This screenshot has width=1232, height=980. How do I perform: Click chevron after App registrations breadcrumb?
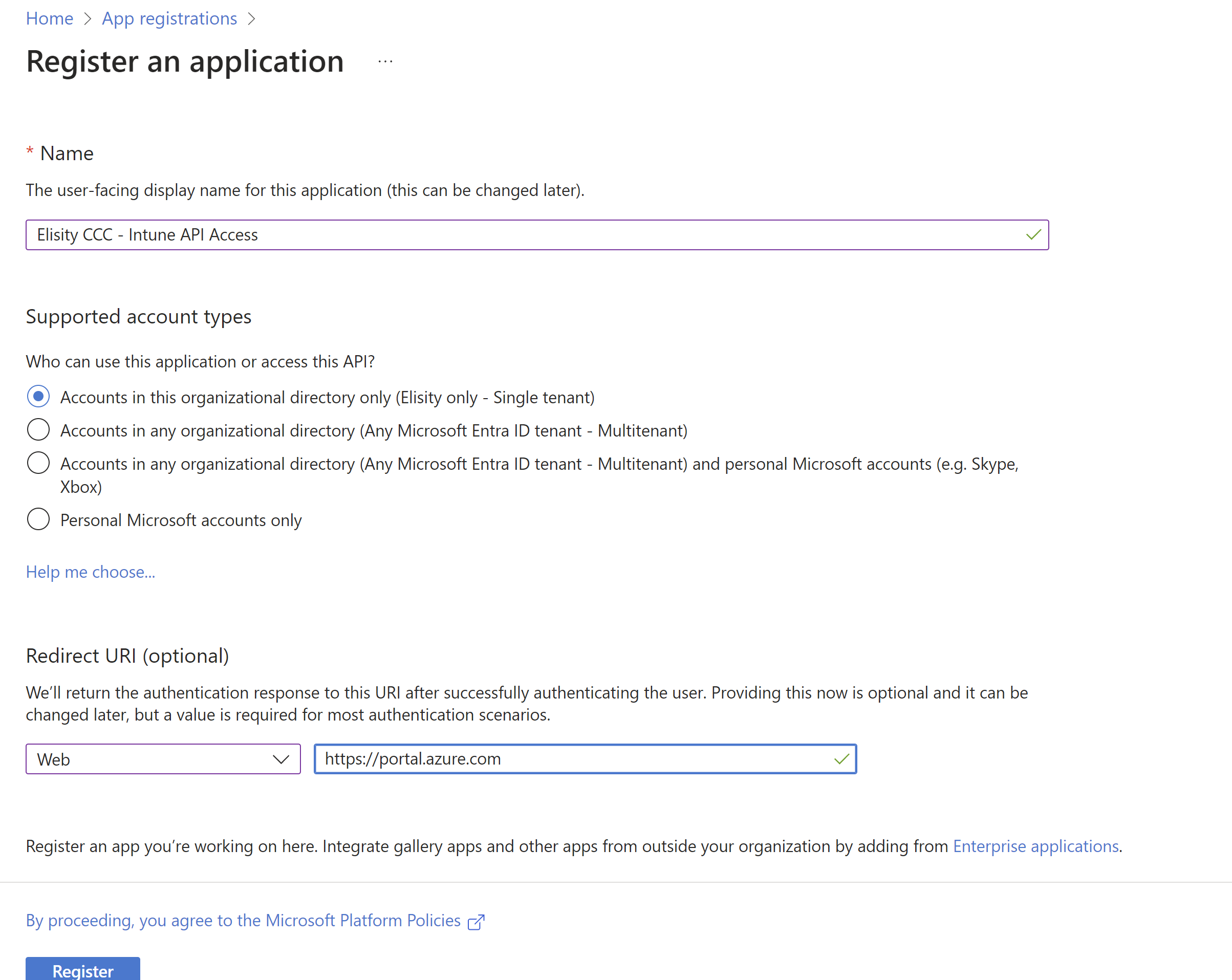(x=251, y=19)
